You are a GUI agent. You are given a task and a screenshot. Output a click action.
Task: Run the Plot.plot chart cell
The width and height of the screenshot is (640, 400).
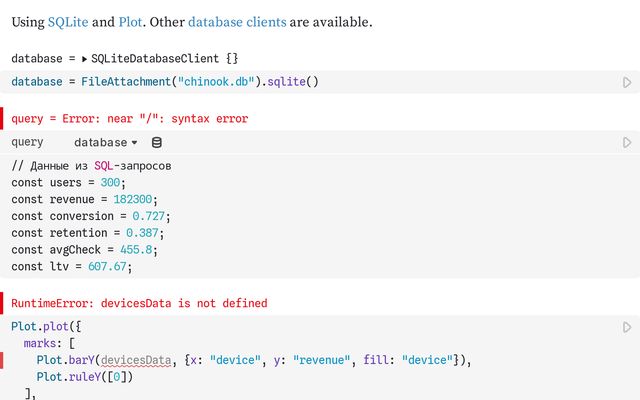627,327
